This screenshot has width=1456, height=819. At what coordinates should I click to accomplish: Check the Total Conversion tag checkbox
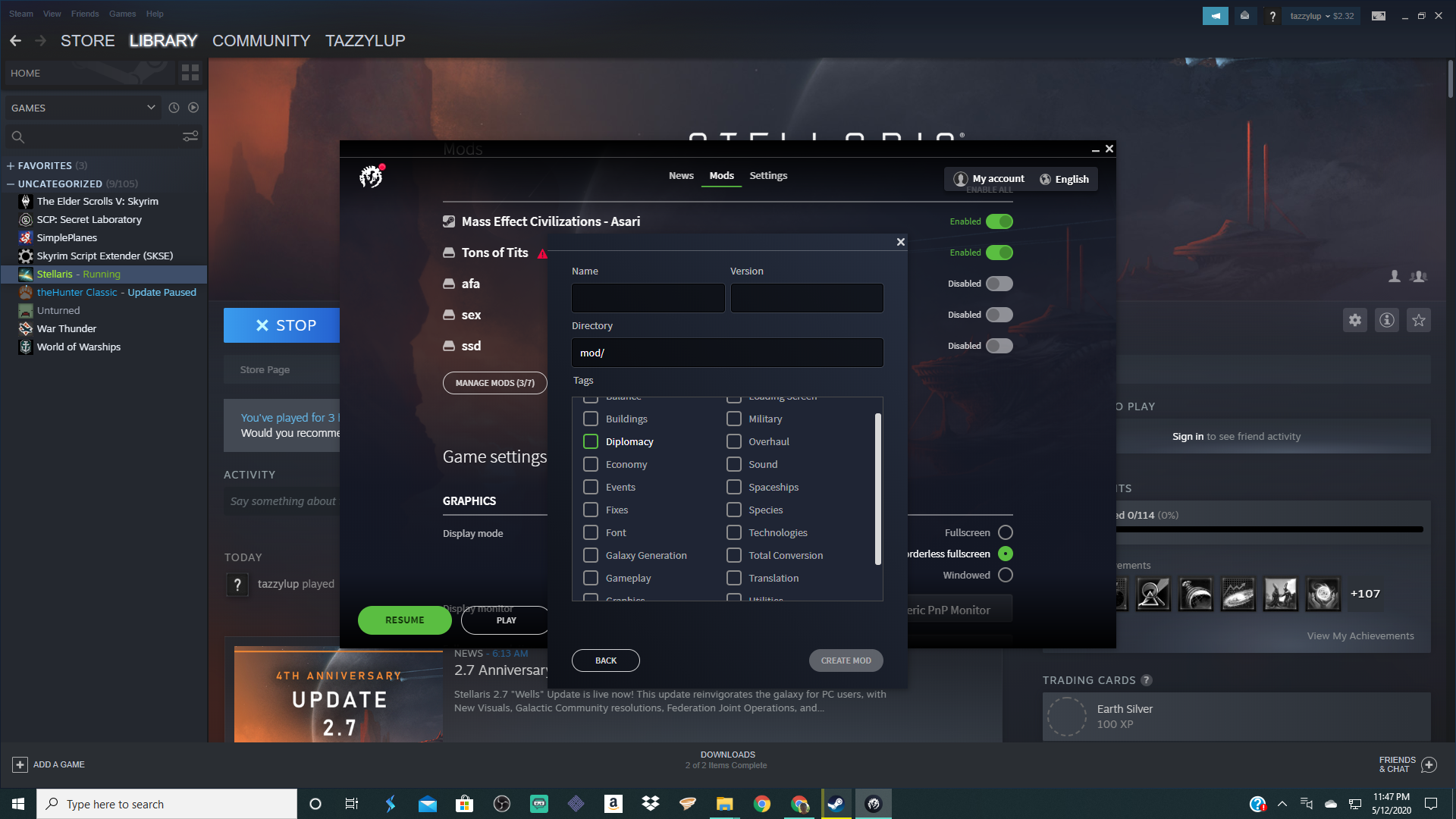[x=734, y=555]
